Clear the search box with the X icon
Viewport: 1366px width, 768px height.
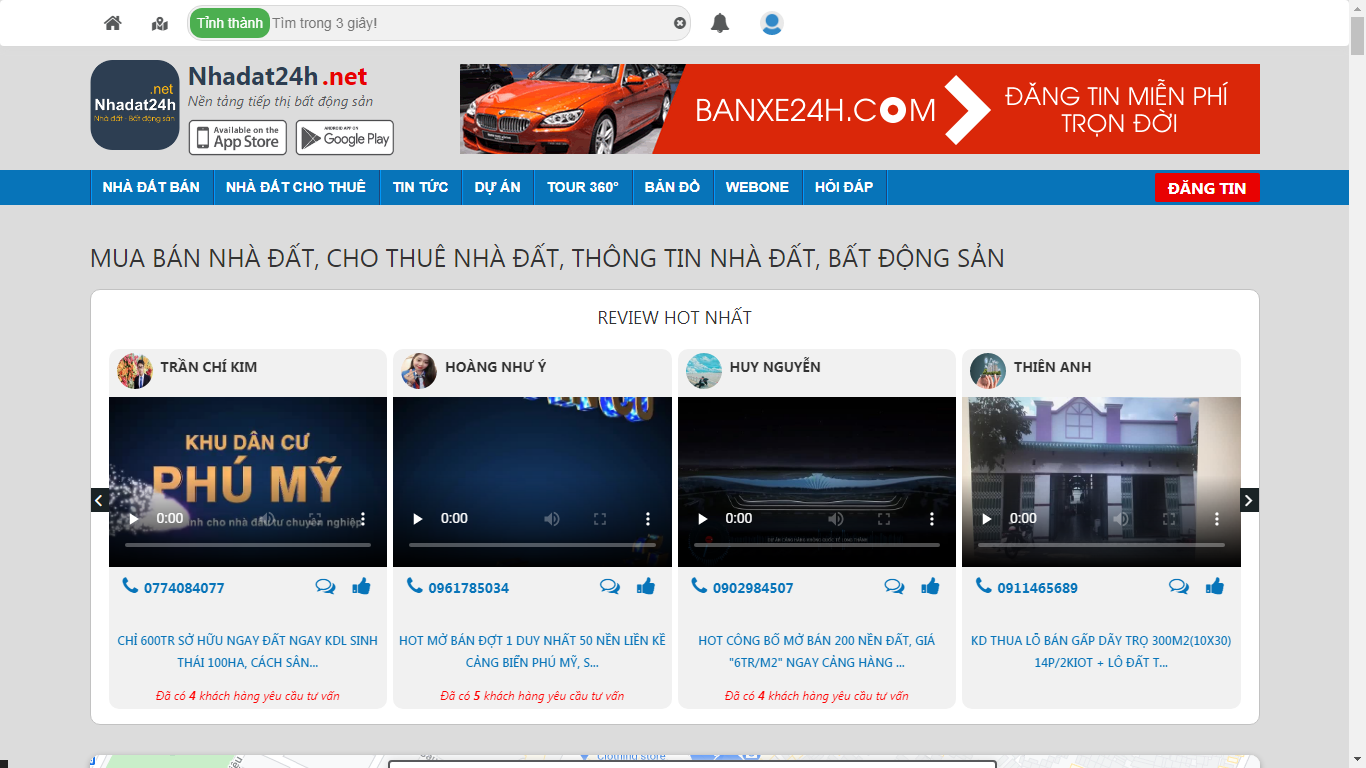pyautogui.click(x=680, y=23)
